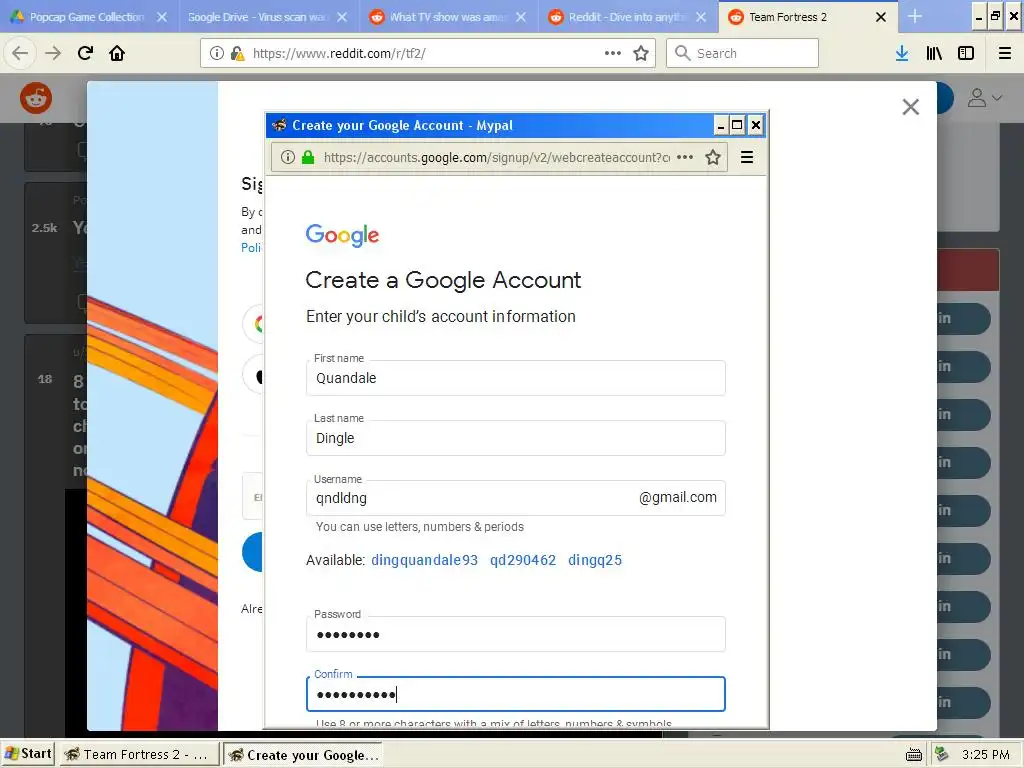
Task: Click the taskbar clock 3:25 PM
Action: (985, 755)
